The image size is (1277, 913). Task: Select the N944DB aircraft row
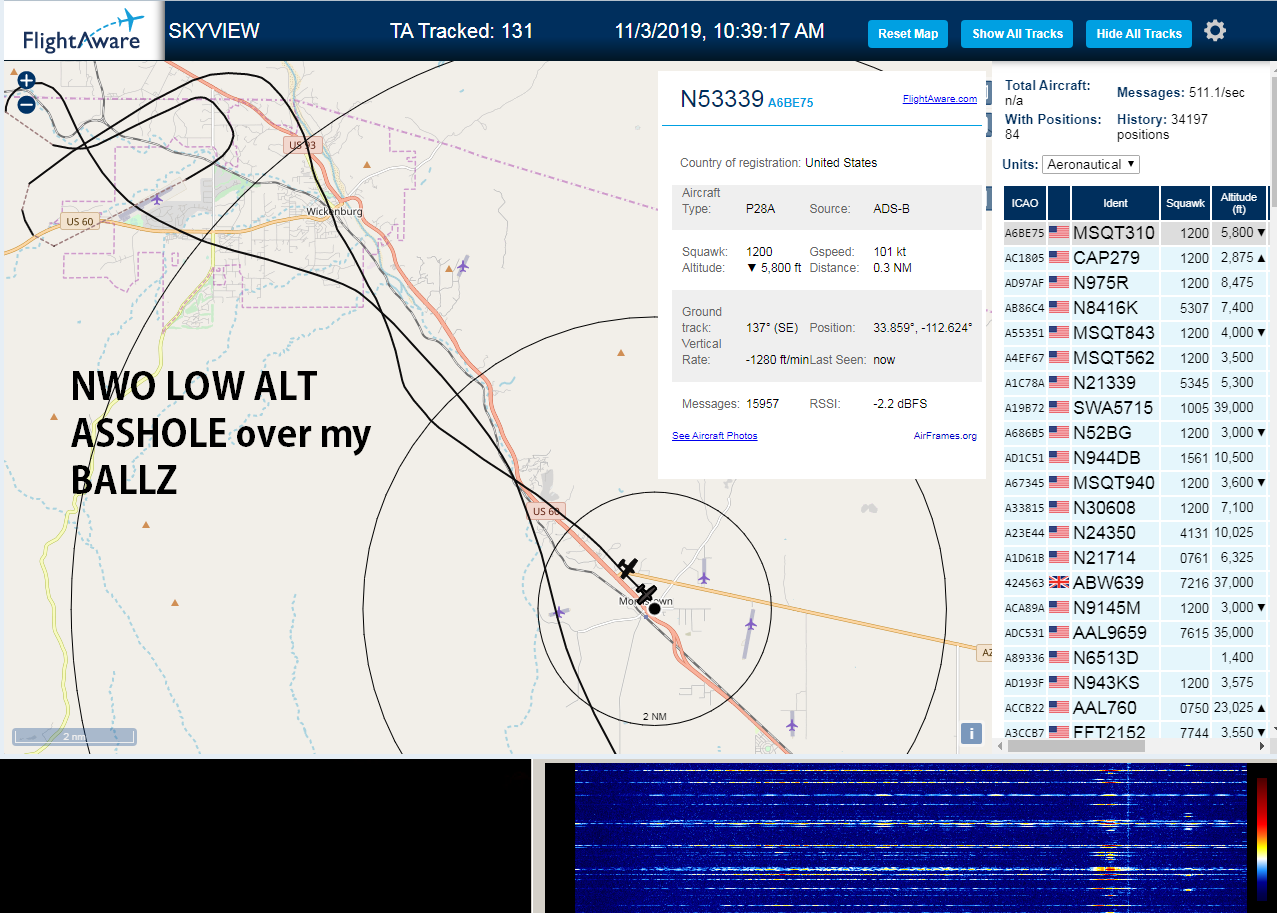click(1135, 457)
